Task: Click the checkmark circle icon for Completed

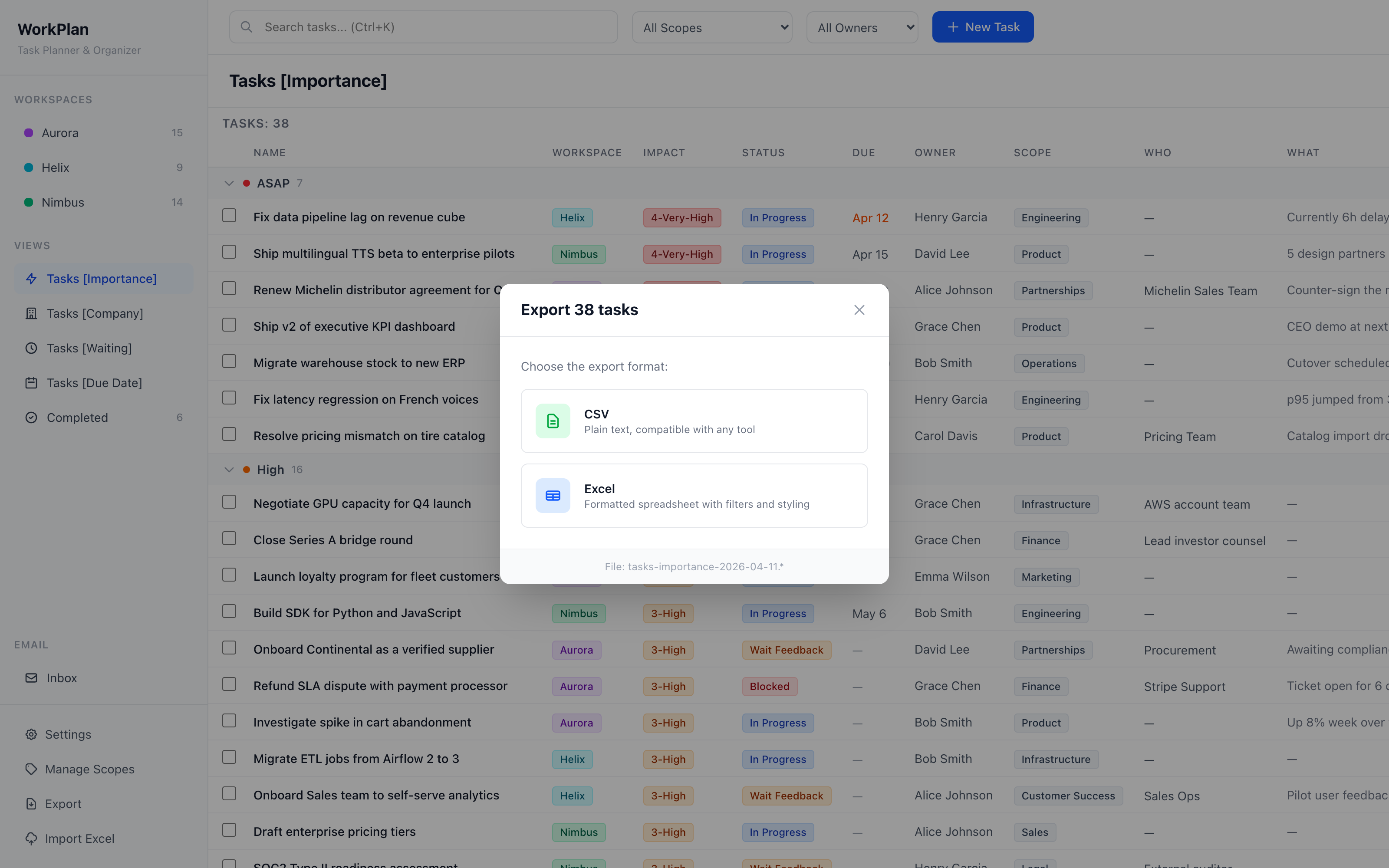Action: tap(32, 418)
